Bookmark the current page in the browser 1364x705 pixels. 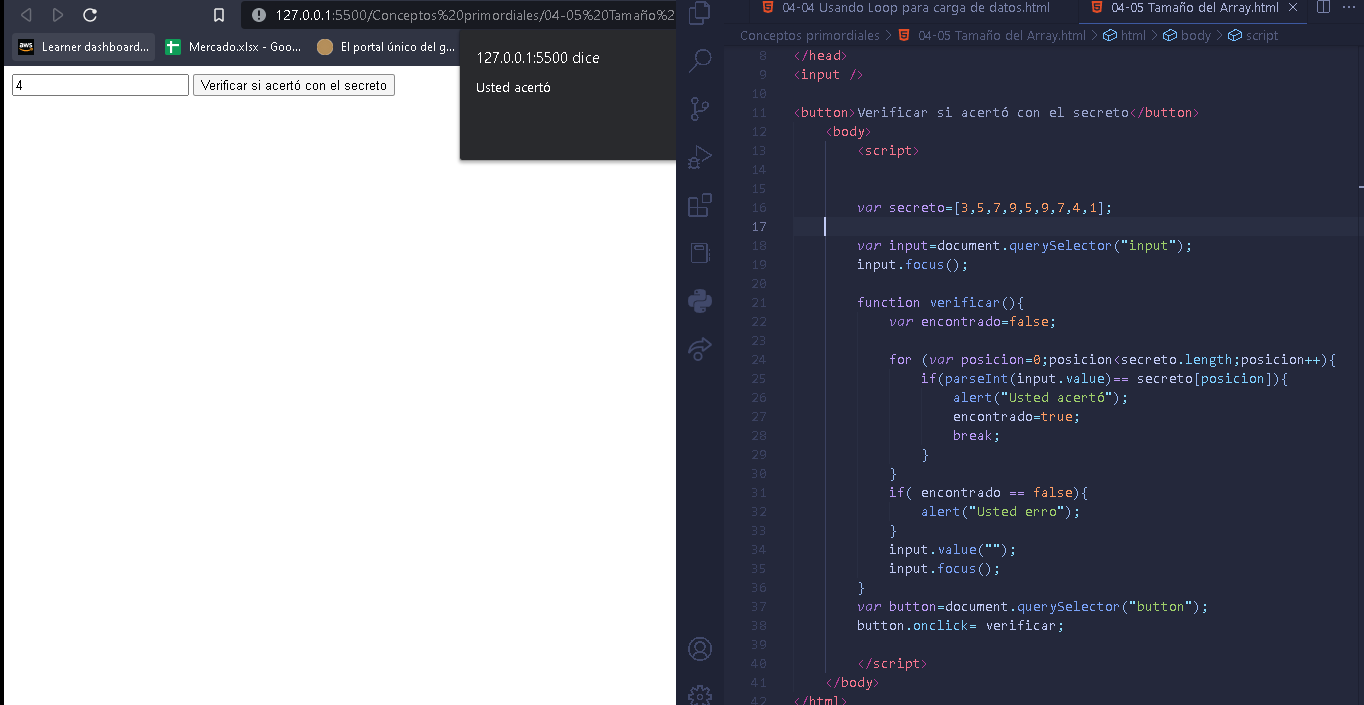click(x=219, y=15)
